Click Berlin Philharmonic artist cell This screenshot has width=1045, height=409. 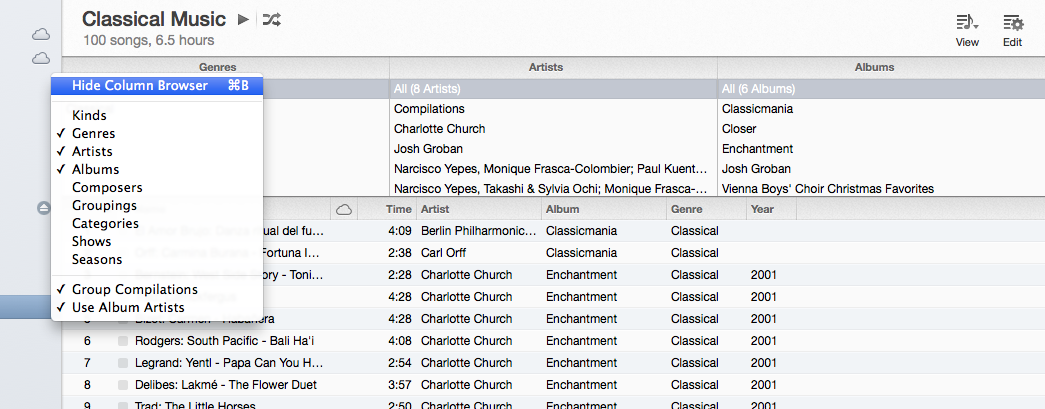pos(479,231)
